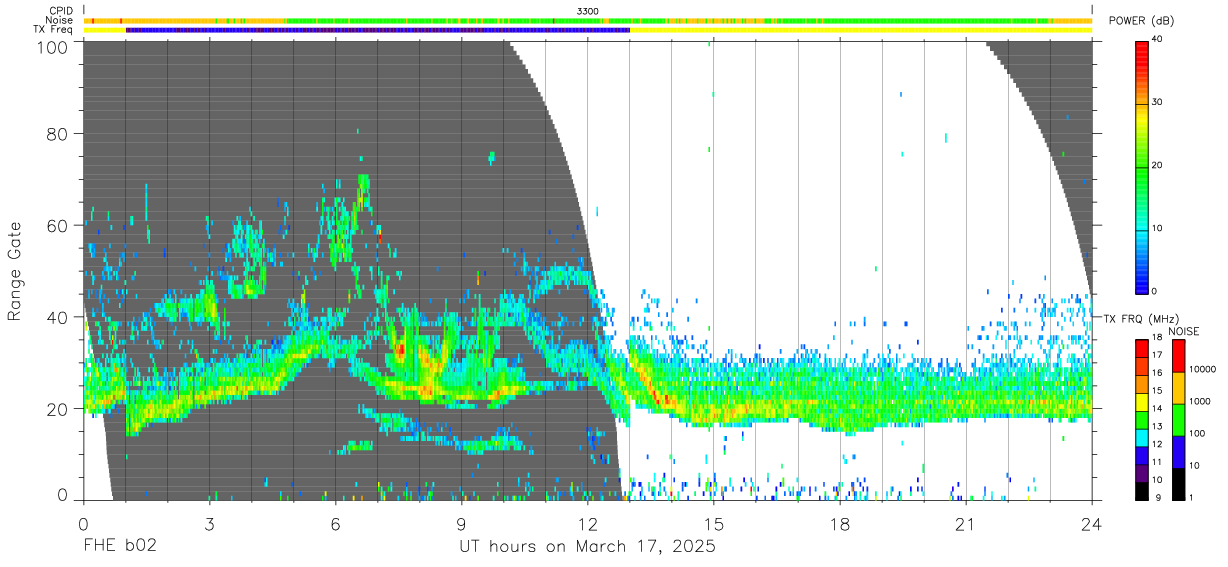Click noise scale value 10000
This screenshot has height=567, width=1228.
(1201, 370)
